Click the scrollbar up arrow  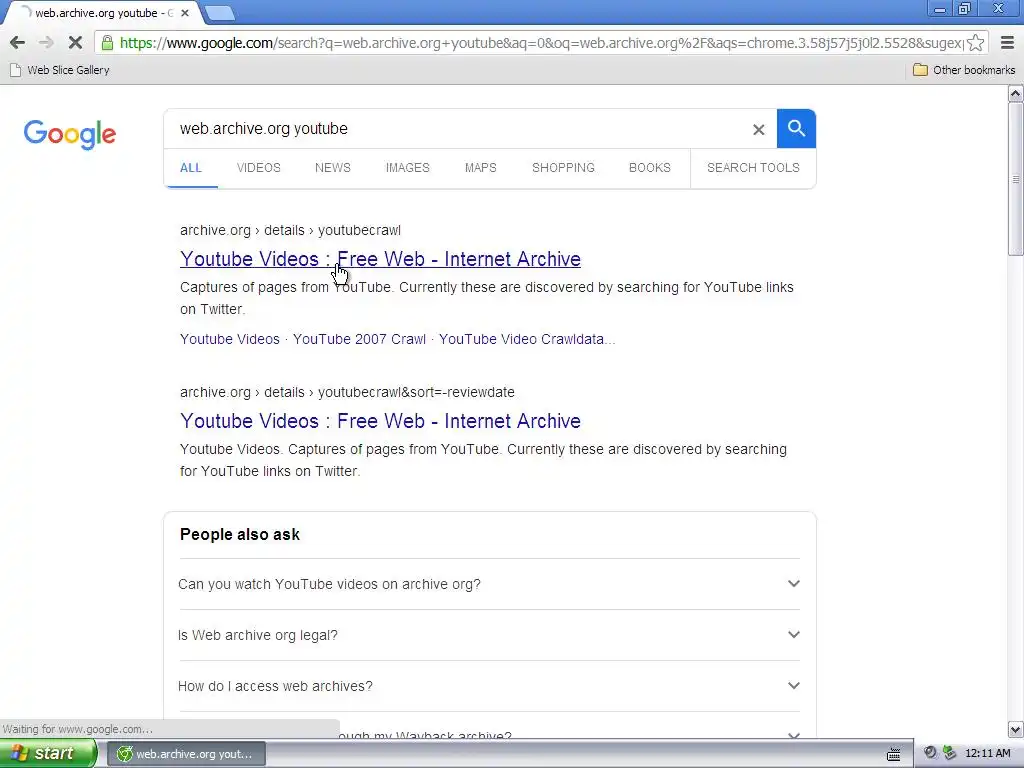click(x=1016, y=94)
